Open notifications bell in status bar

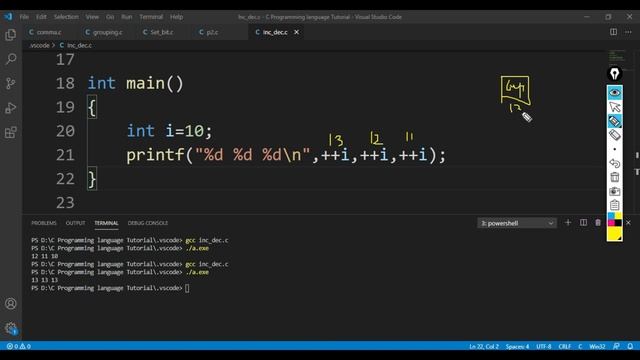(630, 346)
